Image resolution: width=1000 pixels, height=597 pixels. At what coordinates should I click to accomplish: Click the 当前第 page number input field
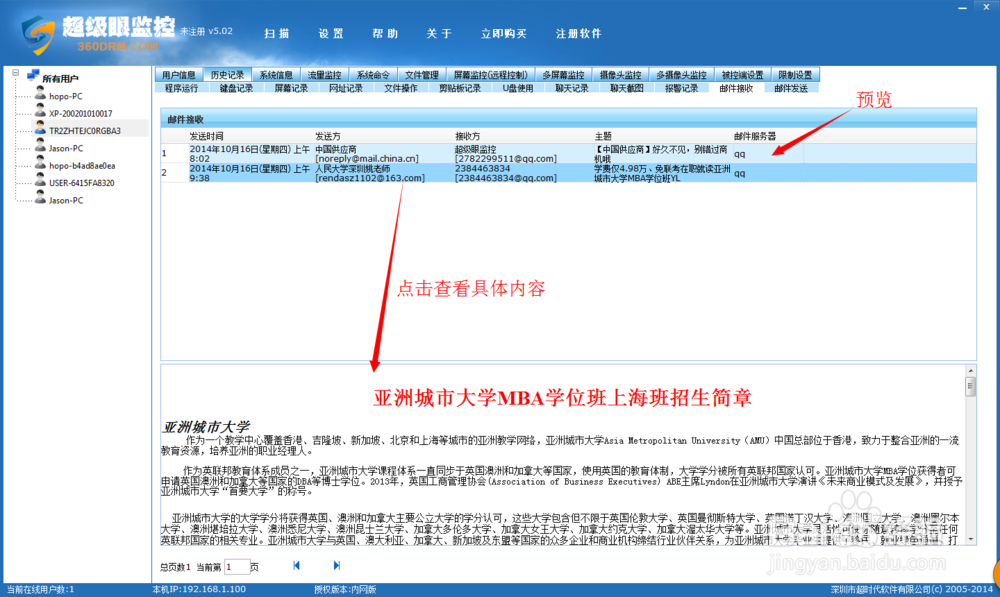[x=237, y=566]
